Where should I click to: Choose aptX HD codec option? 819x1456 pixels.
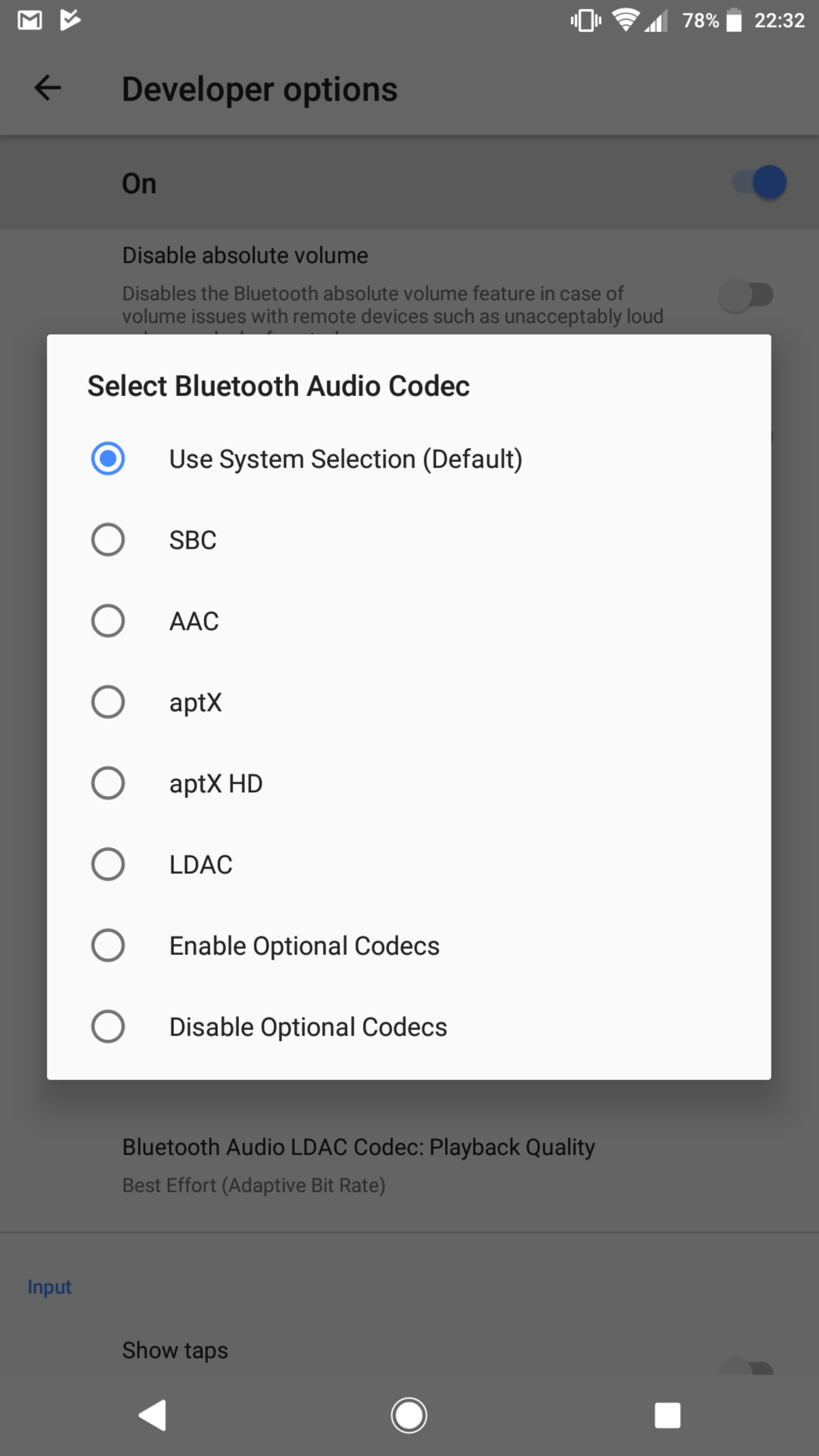pyautogui.click(x=108, y=783)
